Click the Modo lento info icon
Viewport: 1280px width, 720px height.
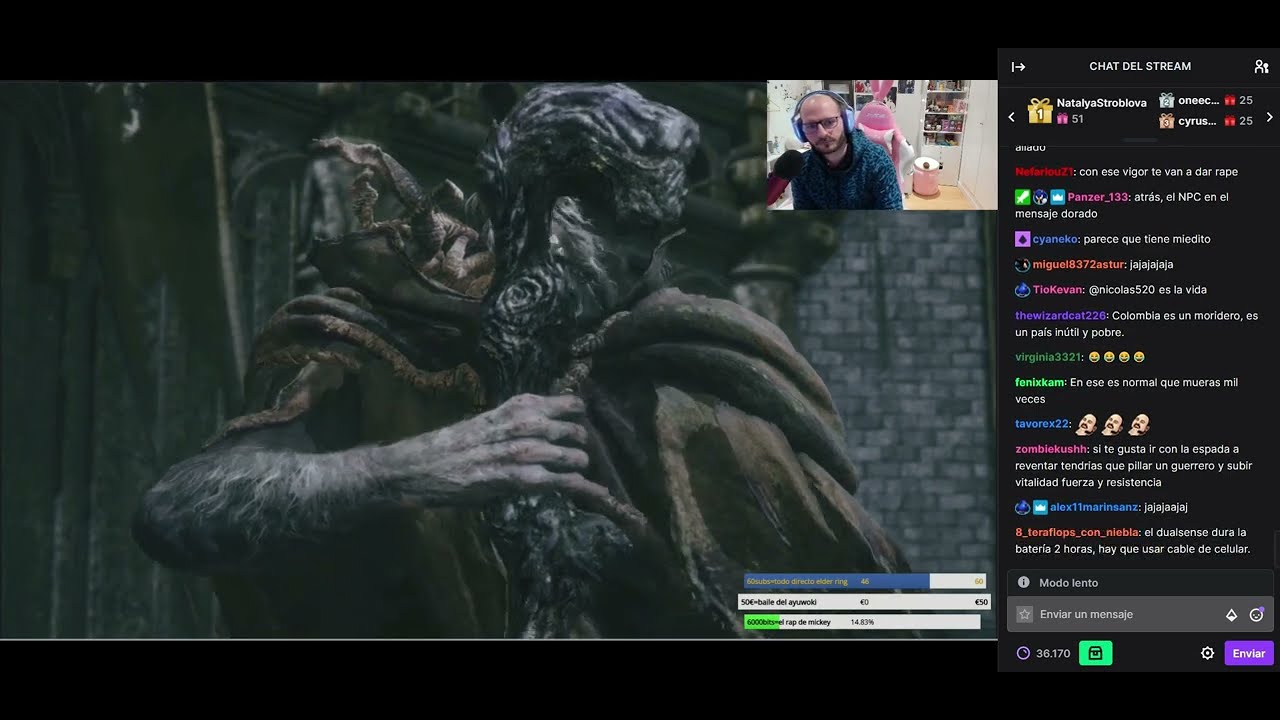(1023, 583)
